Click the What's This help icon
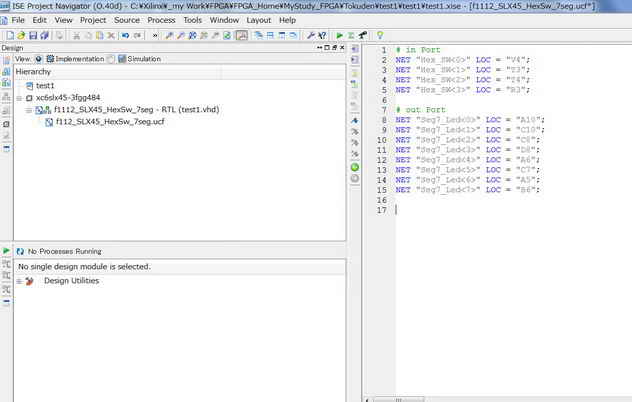Viewport: 632px width, 402px height. (322, 35)
